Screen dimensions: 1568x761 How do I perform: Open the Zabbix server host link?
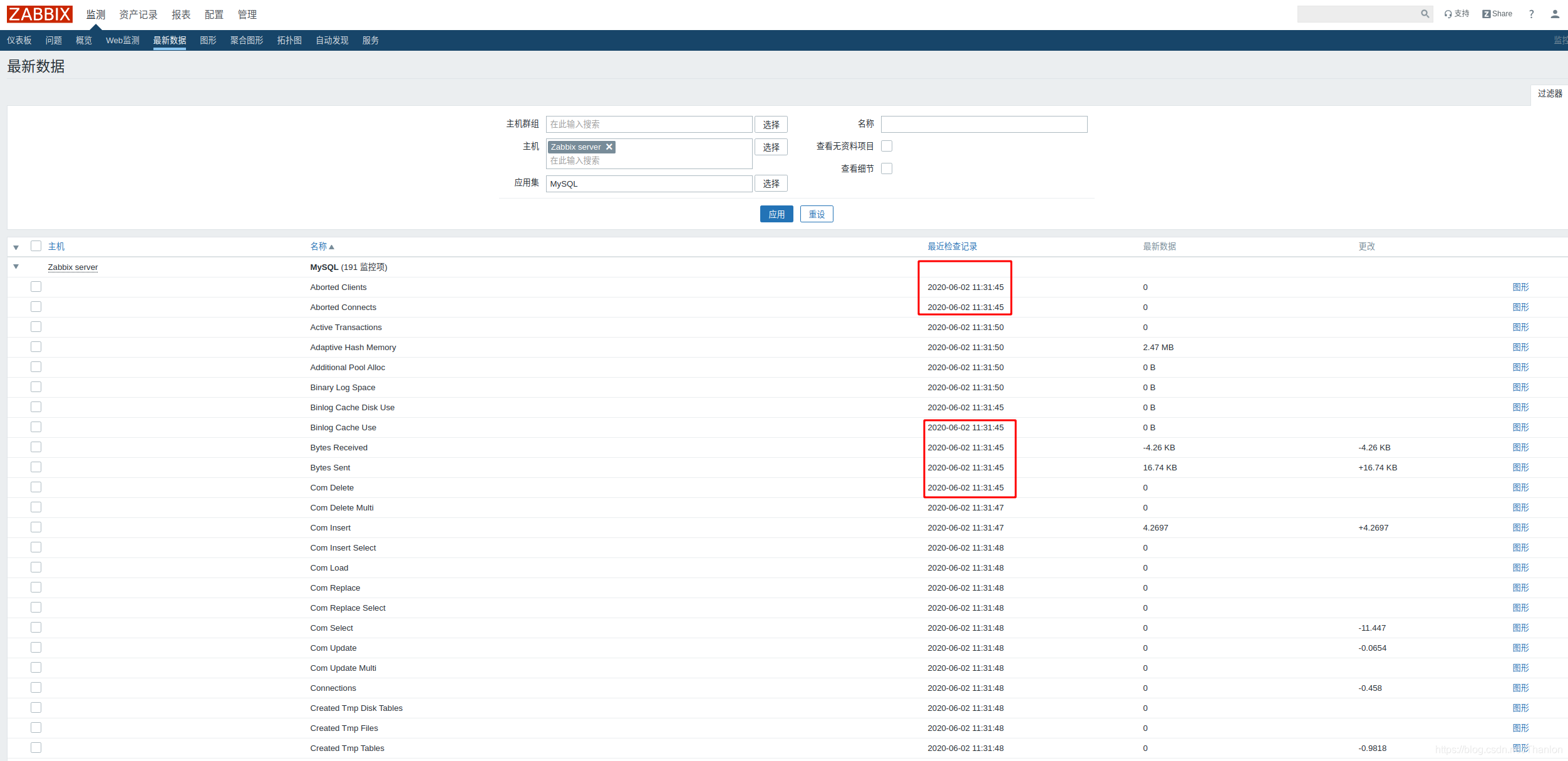pos(73,267)
